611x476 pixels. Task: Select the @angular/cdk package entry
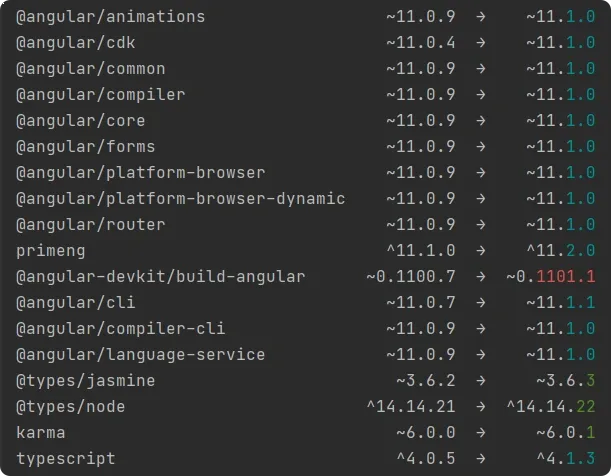point(80,43)
